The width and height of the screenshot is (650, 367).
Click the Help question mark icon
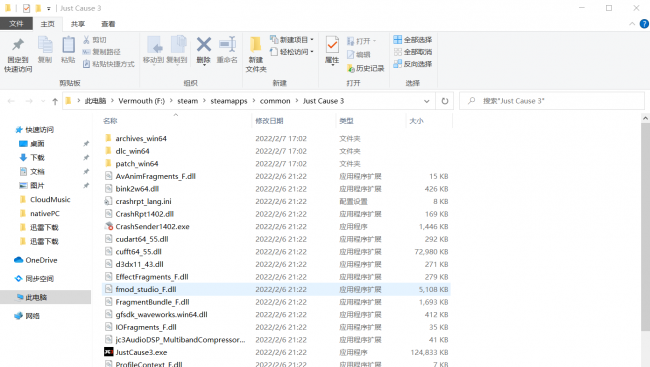[644, 24]
